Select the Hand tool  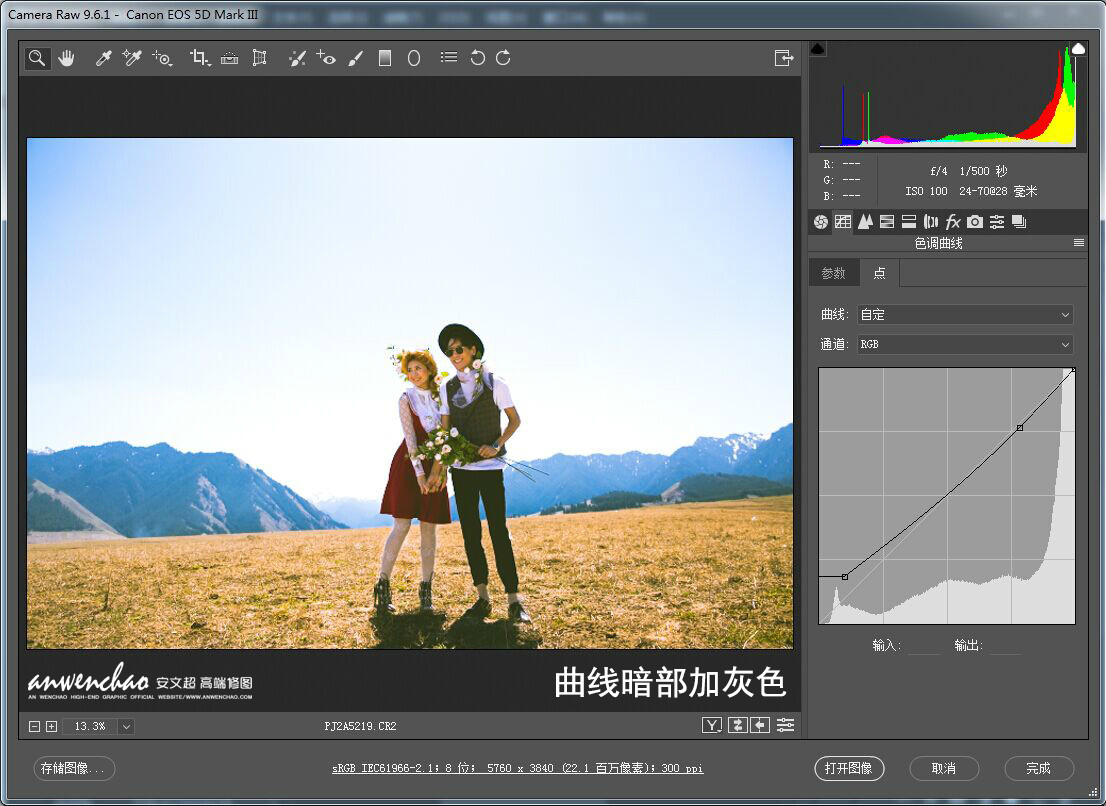(x=66, y=58)
